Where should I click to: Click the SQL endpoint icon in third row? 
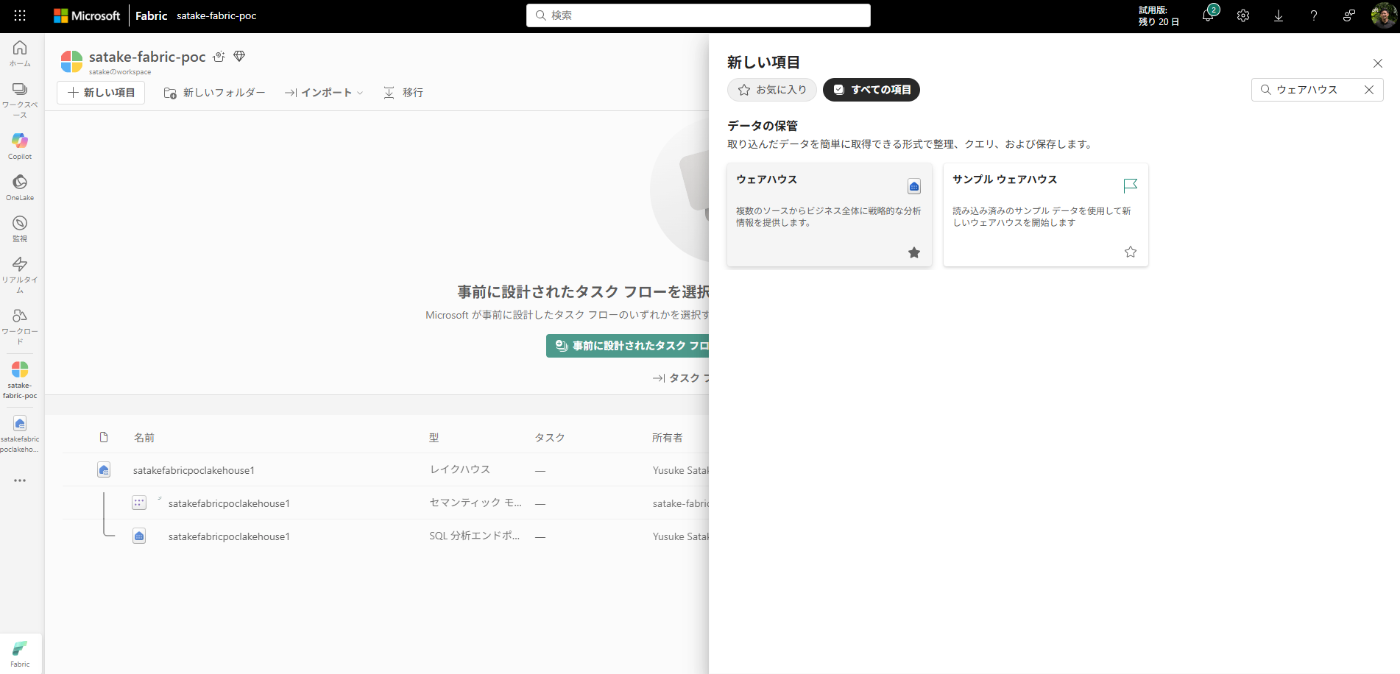[x=139, y=536]
